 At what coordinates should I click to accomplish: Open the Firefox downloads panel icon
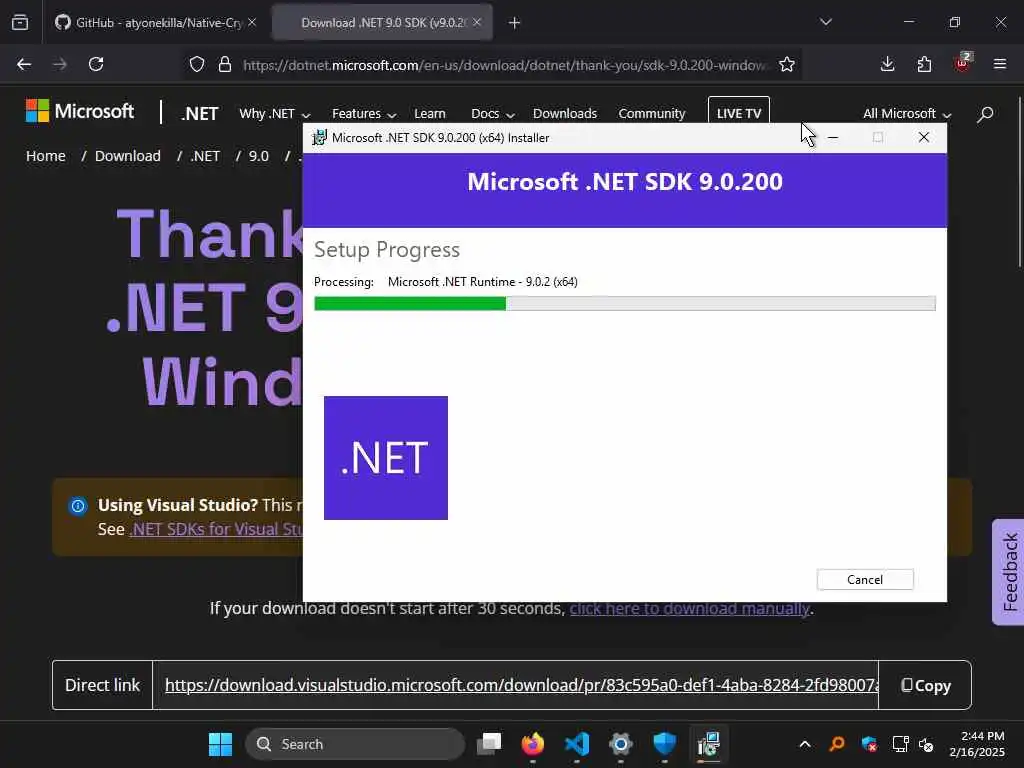[x=887, y=64]
